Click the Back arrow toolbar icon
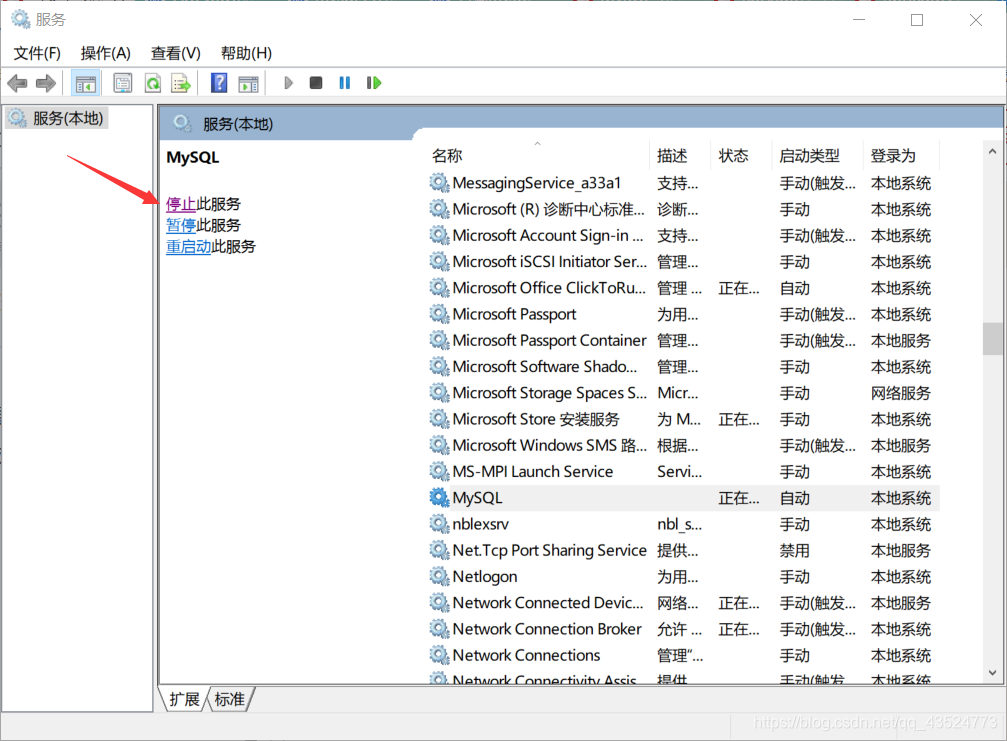The image size is (1007, 741). click(x=17, y=83)
